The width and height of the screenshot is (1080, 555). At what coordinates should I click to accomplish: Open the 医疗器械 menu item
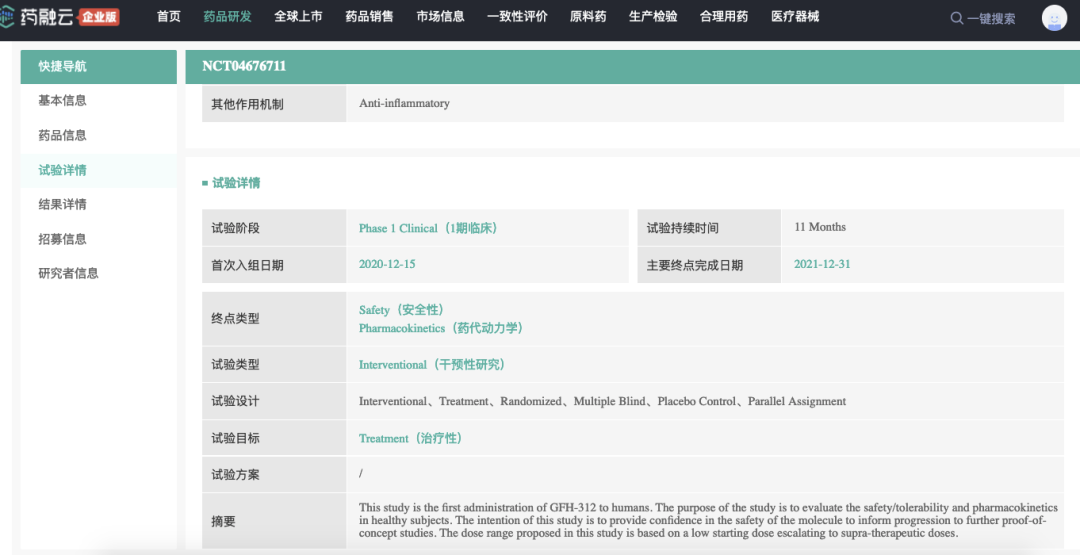click(x=795, y=17)
